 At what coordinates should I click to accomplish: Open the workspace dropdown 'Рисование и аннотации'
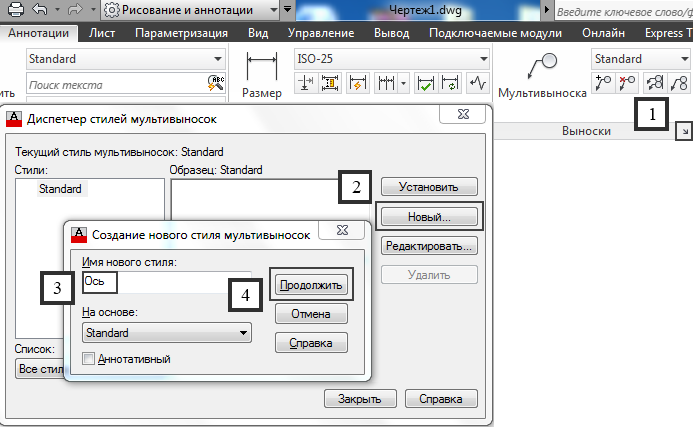tap(190, 10)
